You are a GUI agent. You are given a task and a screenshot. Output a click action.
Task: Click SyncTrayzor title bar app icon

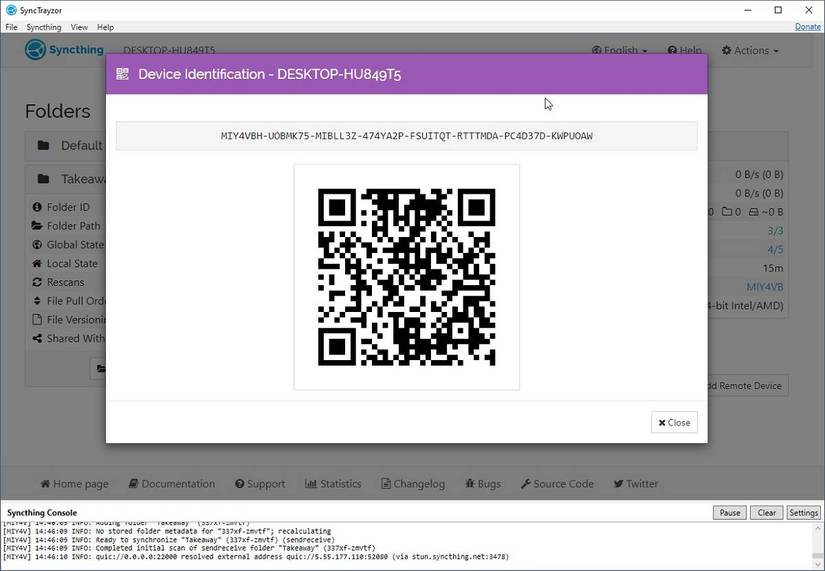pyautogui.click(x=11, y=10)
